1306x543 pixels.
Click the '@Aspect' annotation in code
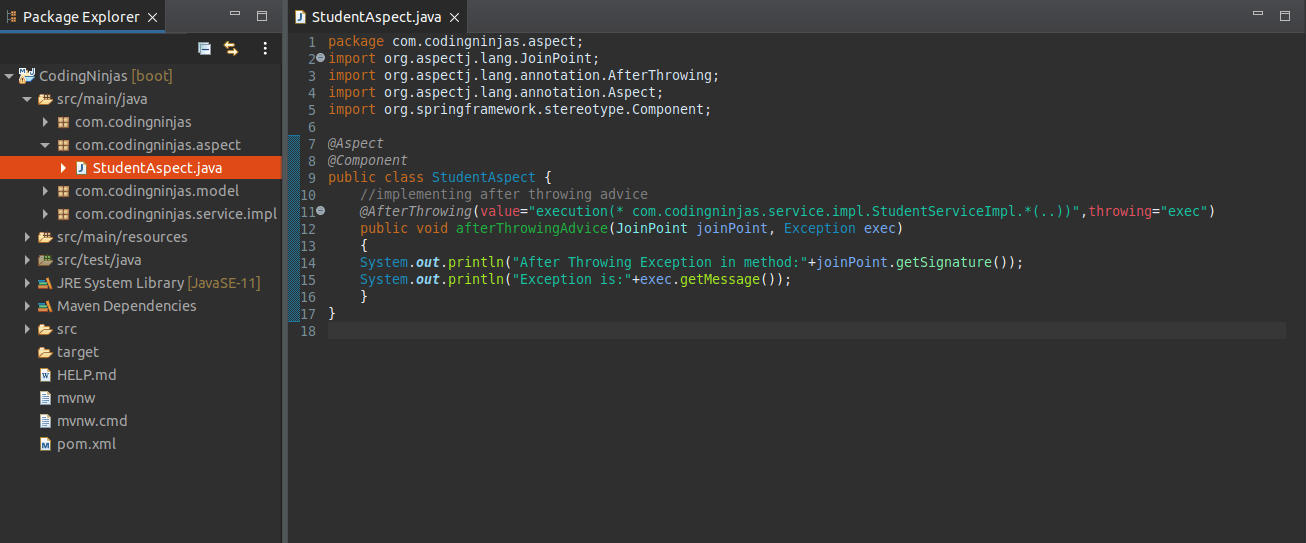click(356, 143)
